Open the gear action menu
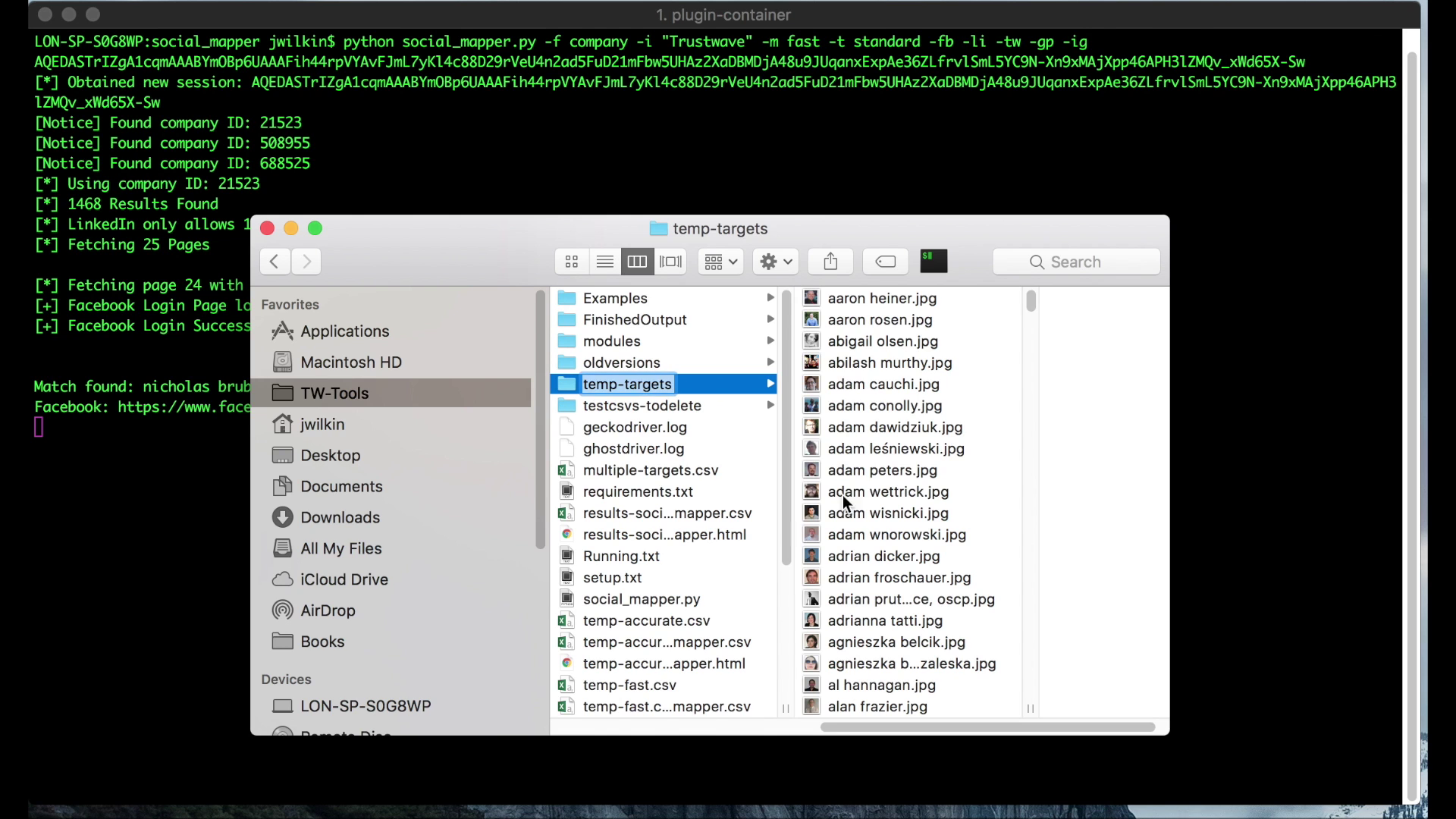The height and width of the screenshot is (819, 1456). (x=775, y=262)
